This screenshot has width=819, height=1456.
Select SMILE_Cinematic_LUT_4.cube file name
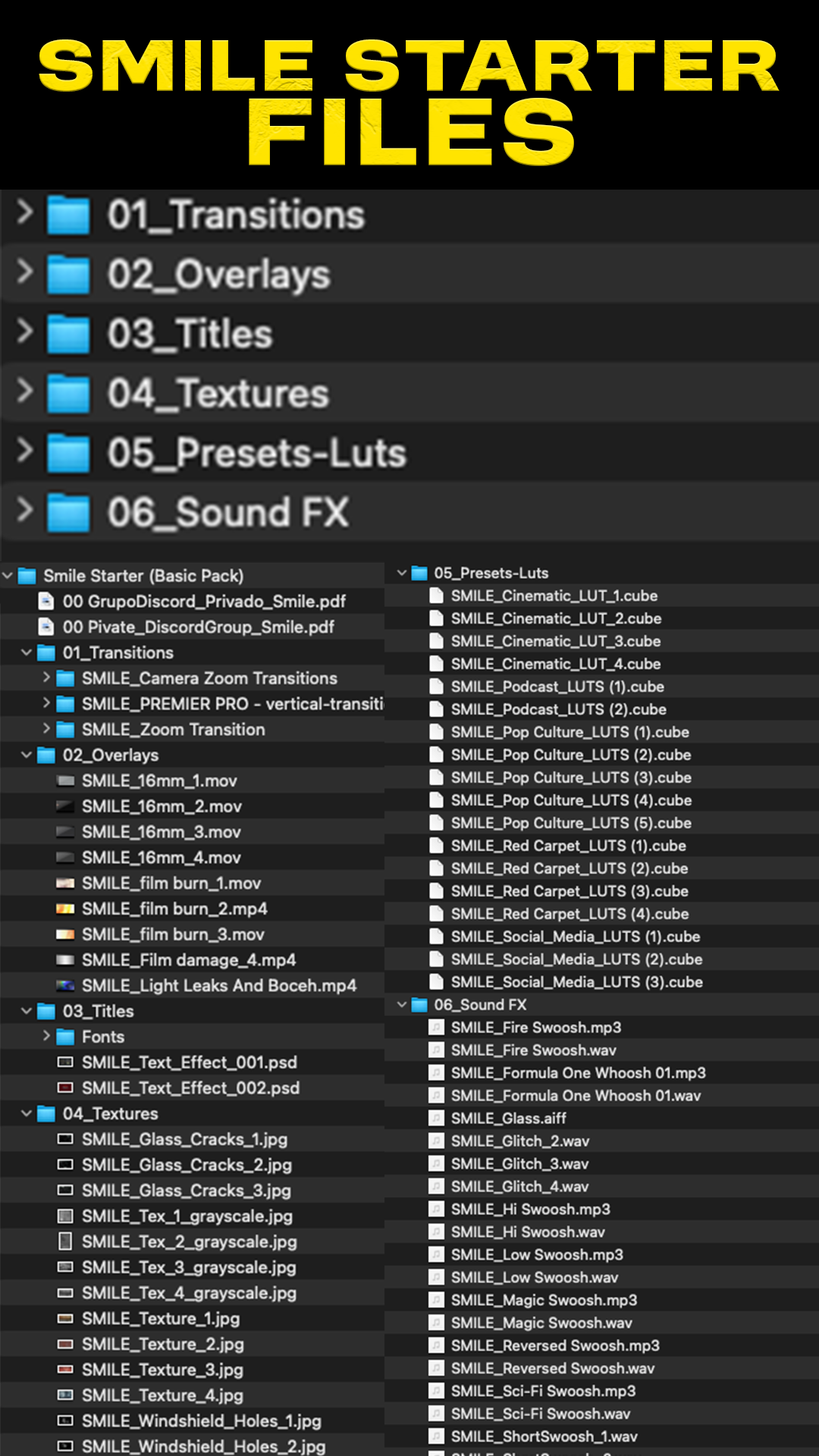coord(556,664)
